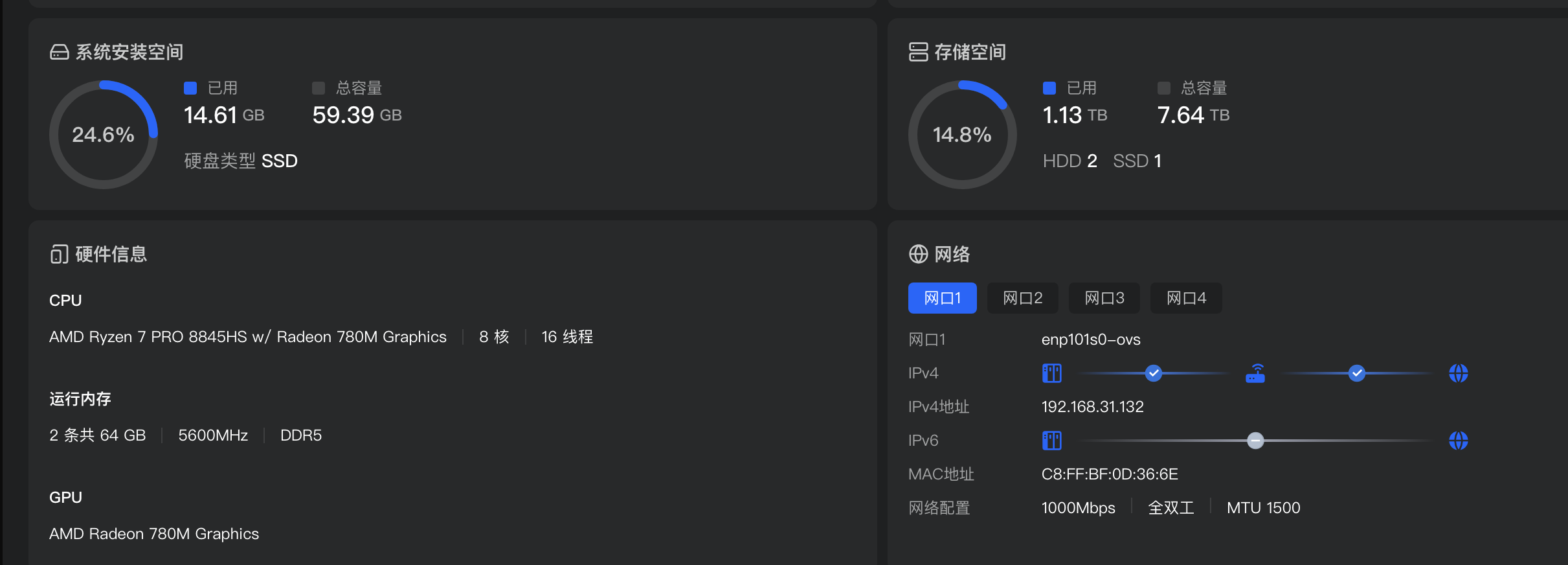Switch to the 网口2 tab

click(1022, 298)
